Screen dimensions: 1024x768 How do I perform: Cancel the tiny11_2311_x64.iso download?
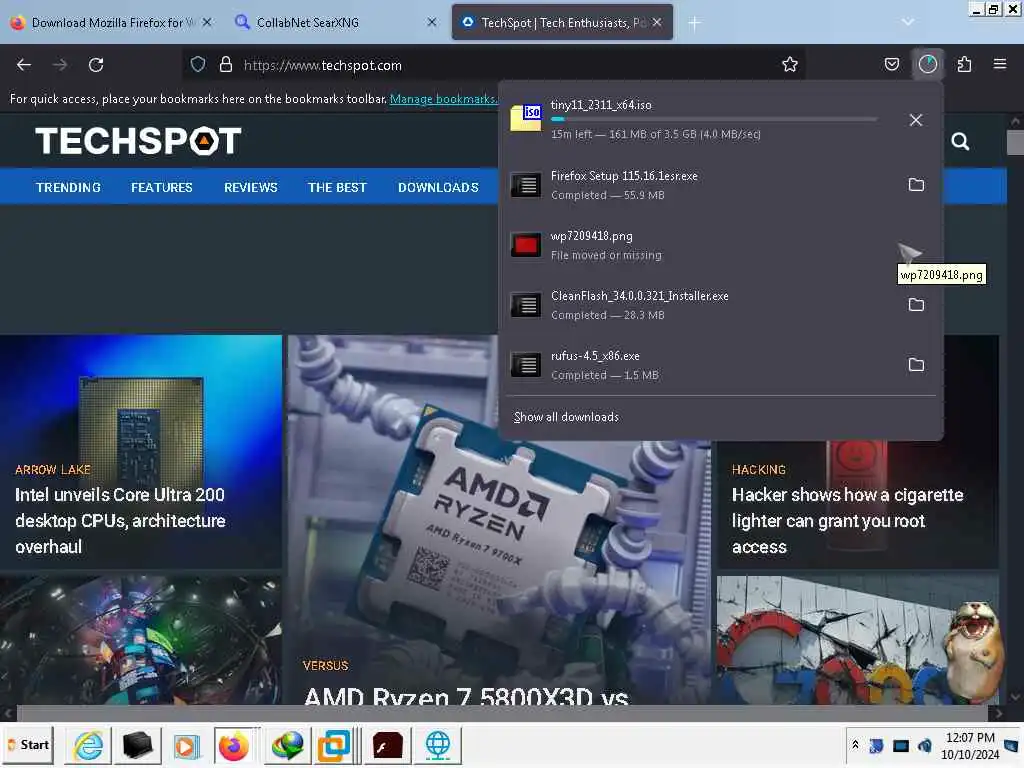point(916,120)
